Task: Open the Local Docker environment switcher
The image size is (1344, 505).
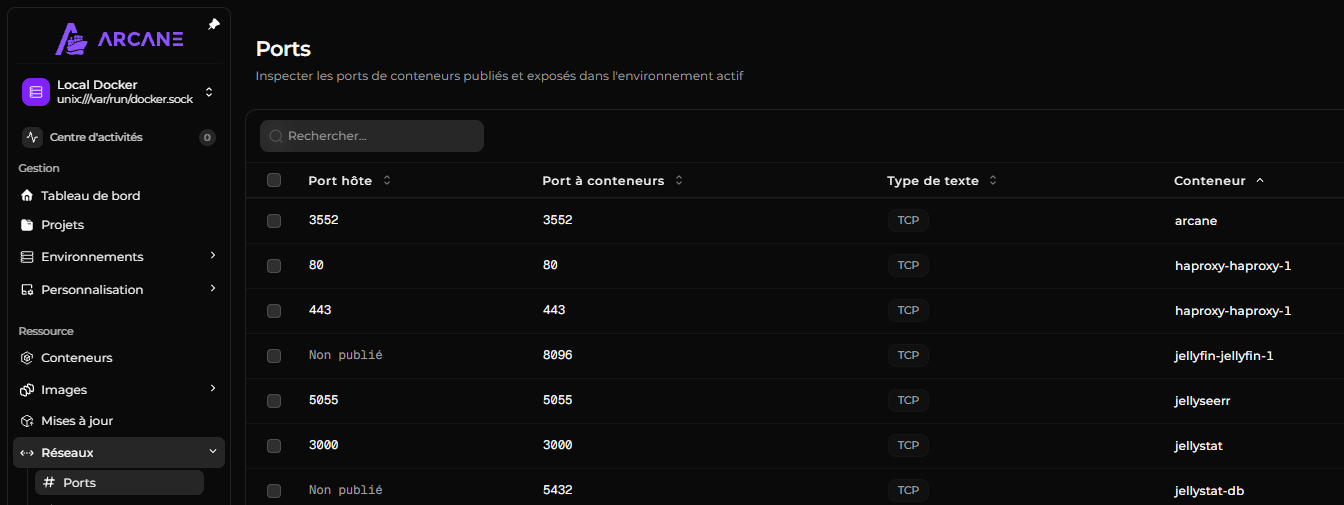Action: pos(119,92)
